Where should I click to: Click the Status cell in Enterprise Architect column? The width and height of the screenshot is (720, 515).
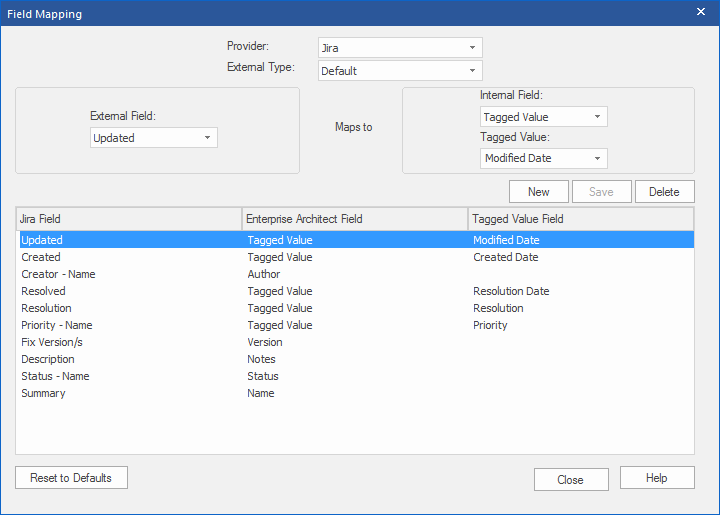coord(263,376)
